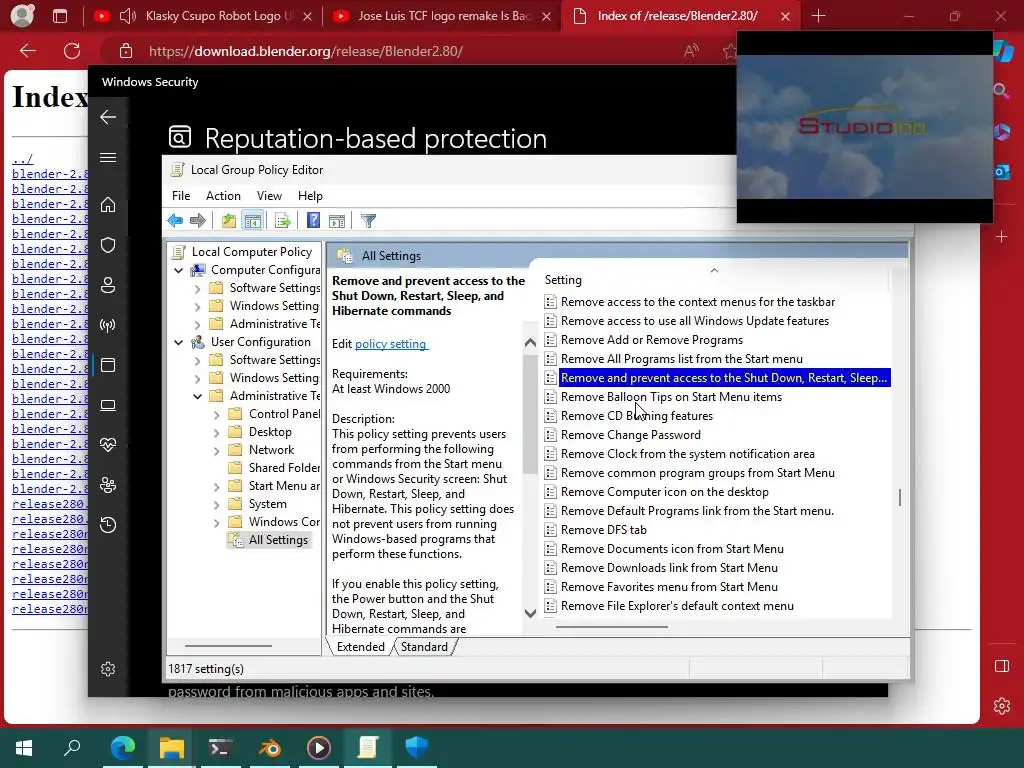The image size is (1024, 768).
Task: Click the description pane scroll-up arrow
Action: [x=530, y=342]
